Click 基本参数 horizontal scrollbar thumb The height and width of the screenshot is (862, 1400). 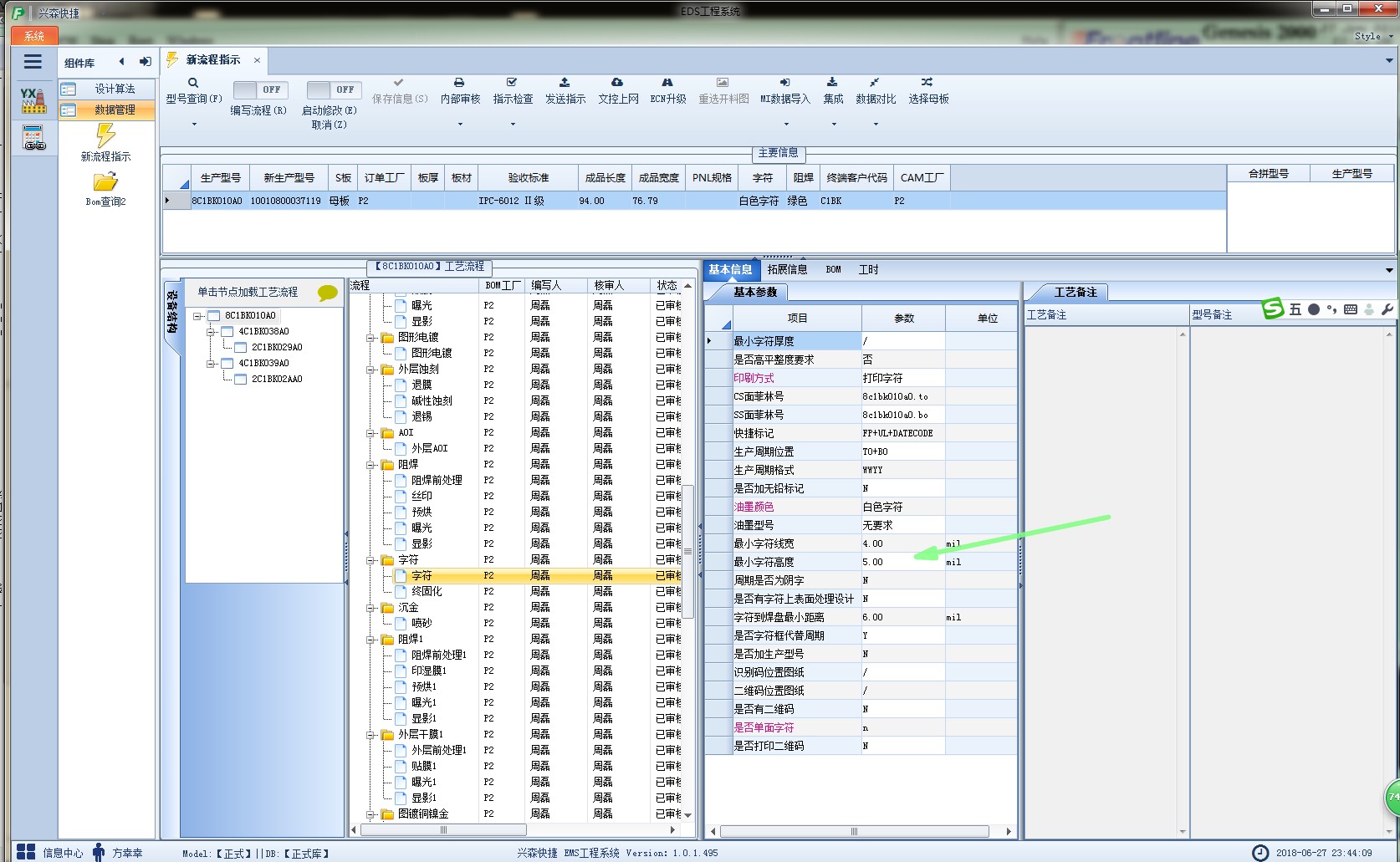pyautogui.click(x=854, y=831)
